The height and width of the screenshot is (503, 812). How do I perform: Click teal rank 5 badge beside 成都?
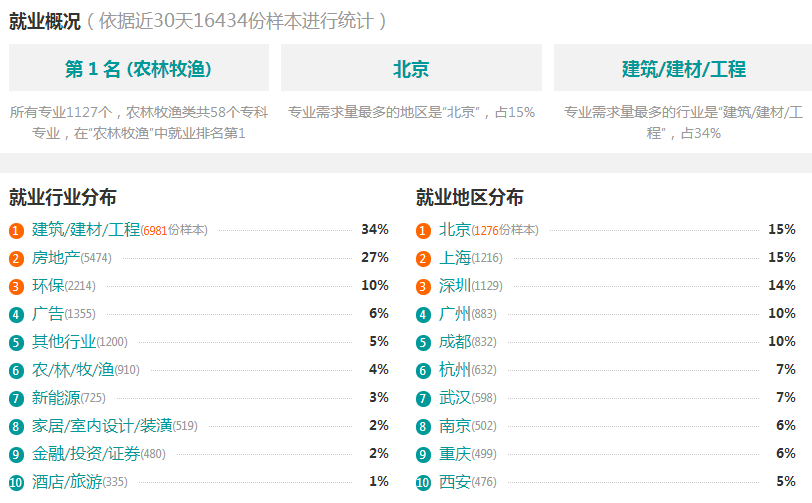(x=423, y=342)
